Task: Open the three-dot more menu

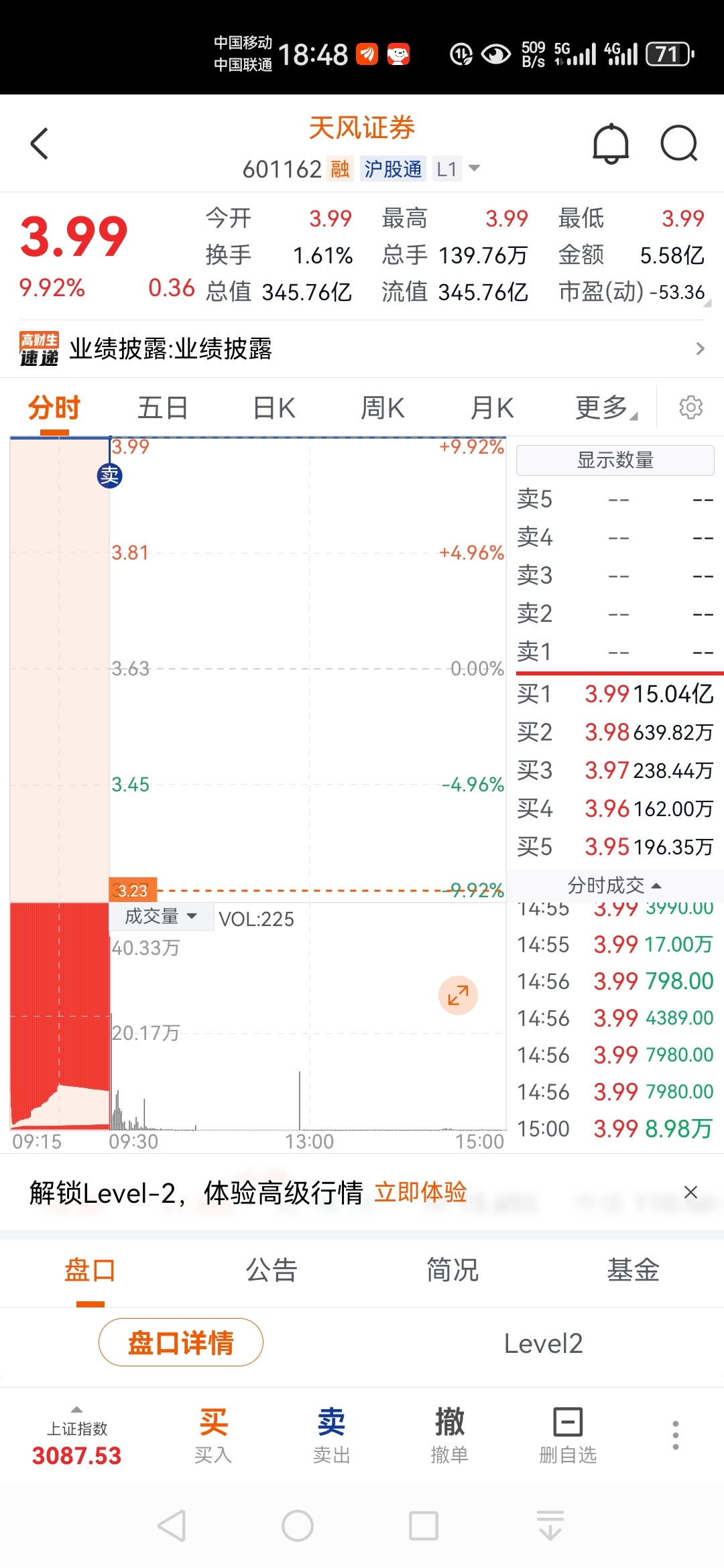Action: click(676, 1435)
